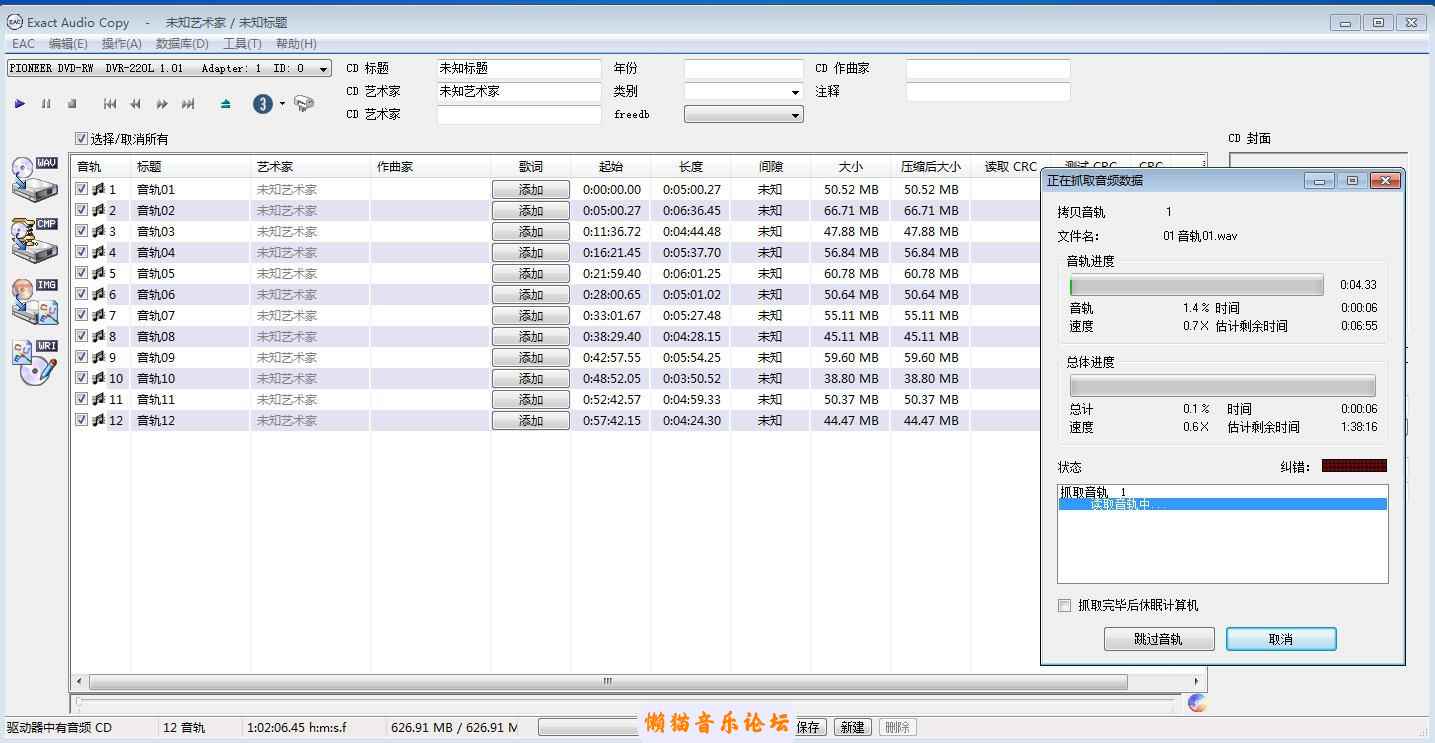Enable 抓取完毕后休眠计算机 checkbox
Viewport: 1435px width, 743px height.
point(1065,605)
